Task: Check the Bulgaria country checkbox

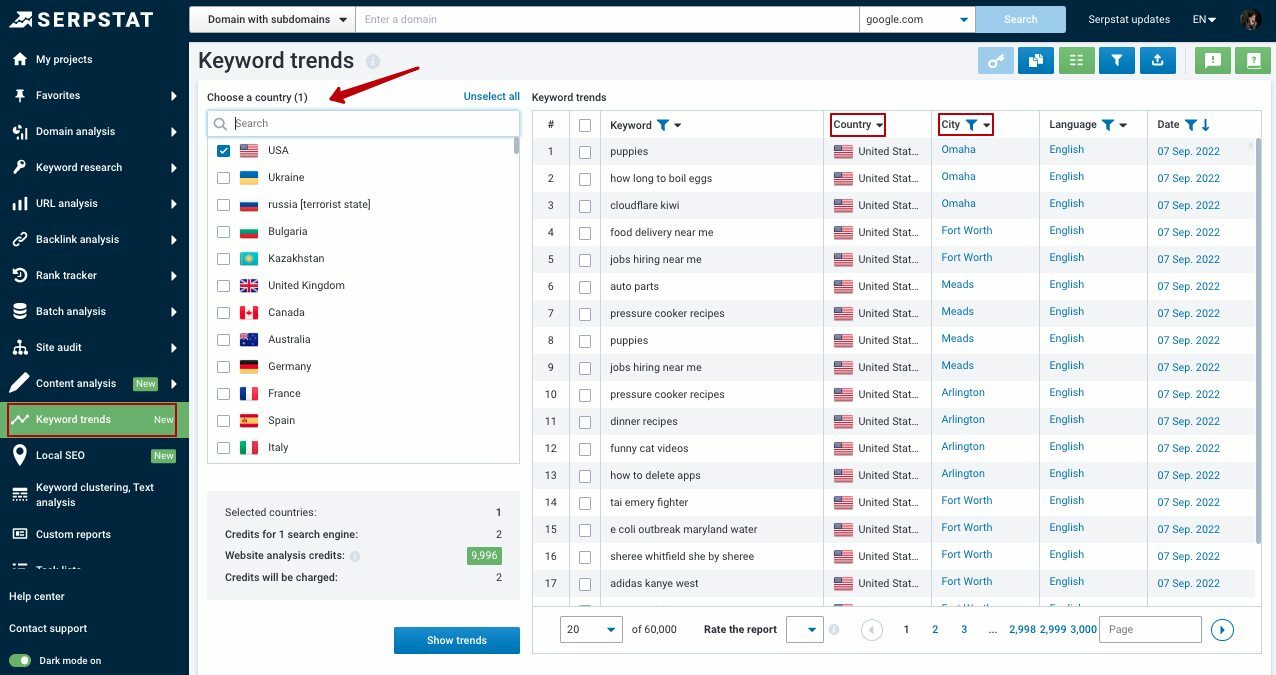Action: [x=224, y=231]
